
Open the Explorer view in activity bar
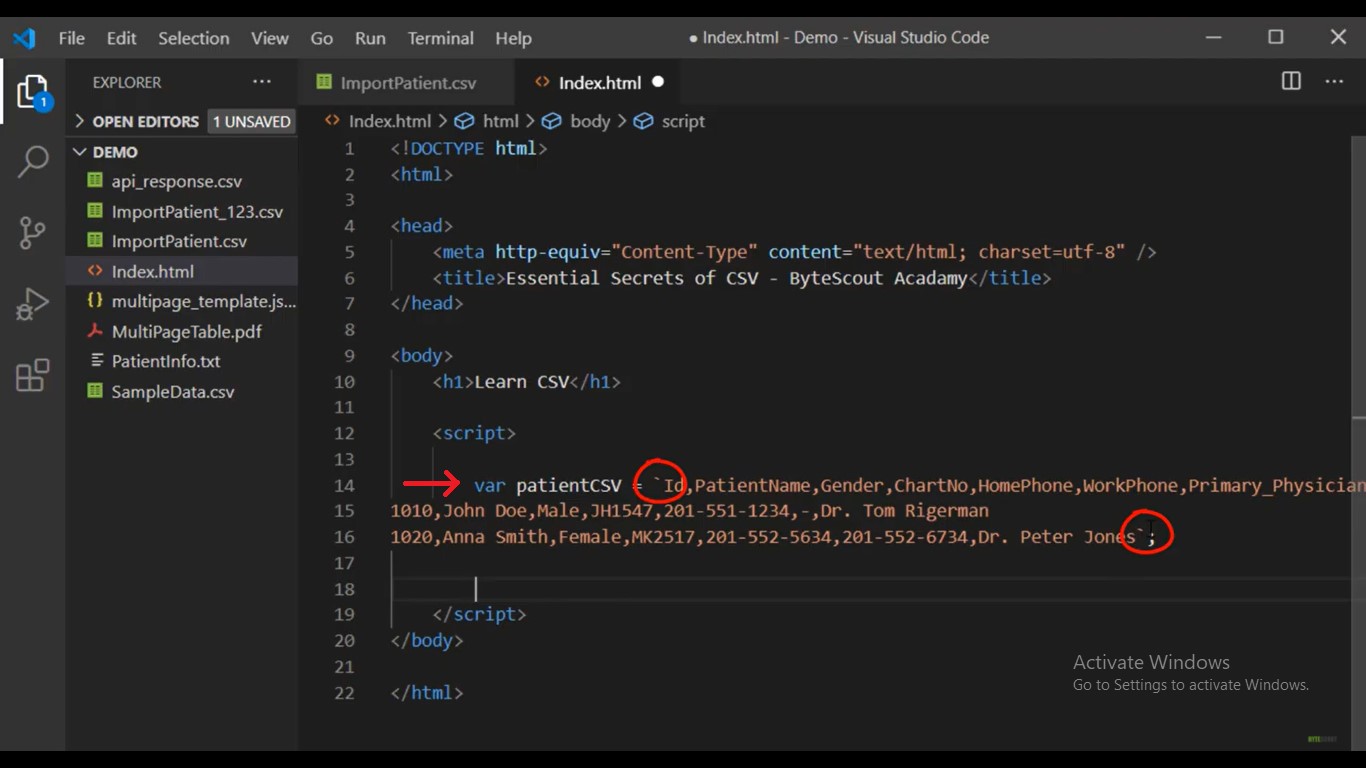[32, 93]
